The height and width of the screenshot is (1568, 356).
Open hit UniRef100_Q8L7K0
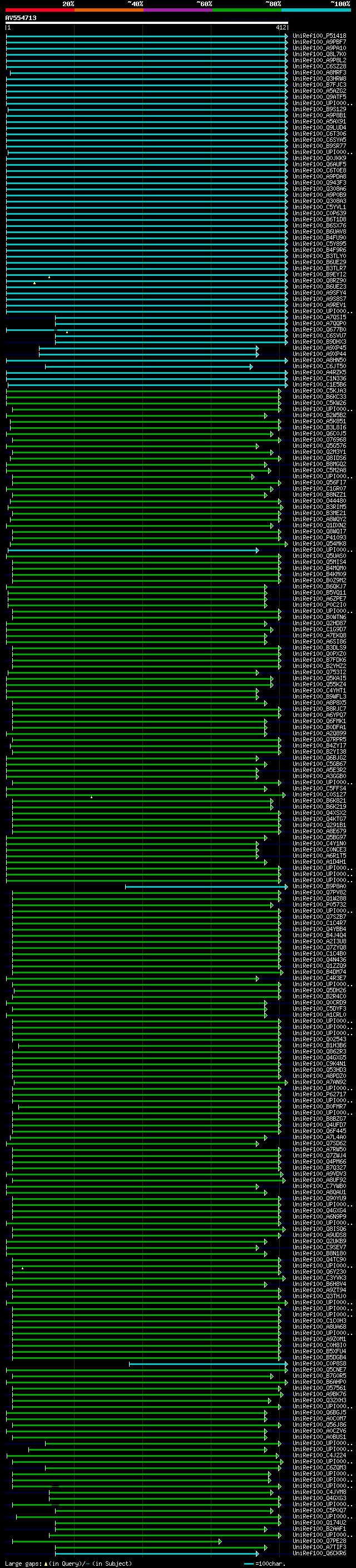tap(319, 54)
